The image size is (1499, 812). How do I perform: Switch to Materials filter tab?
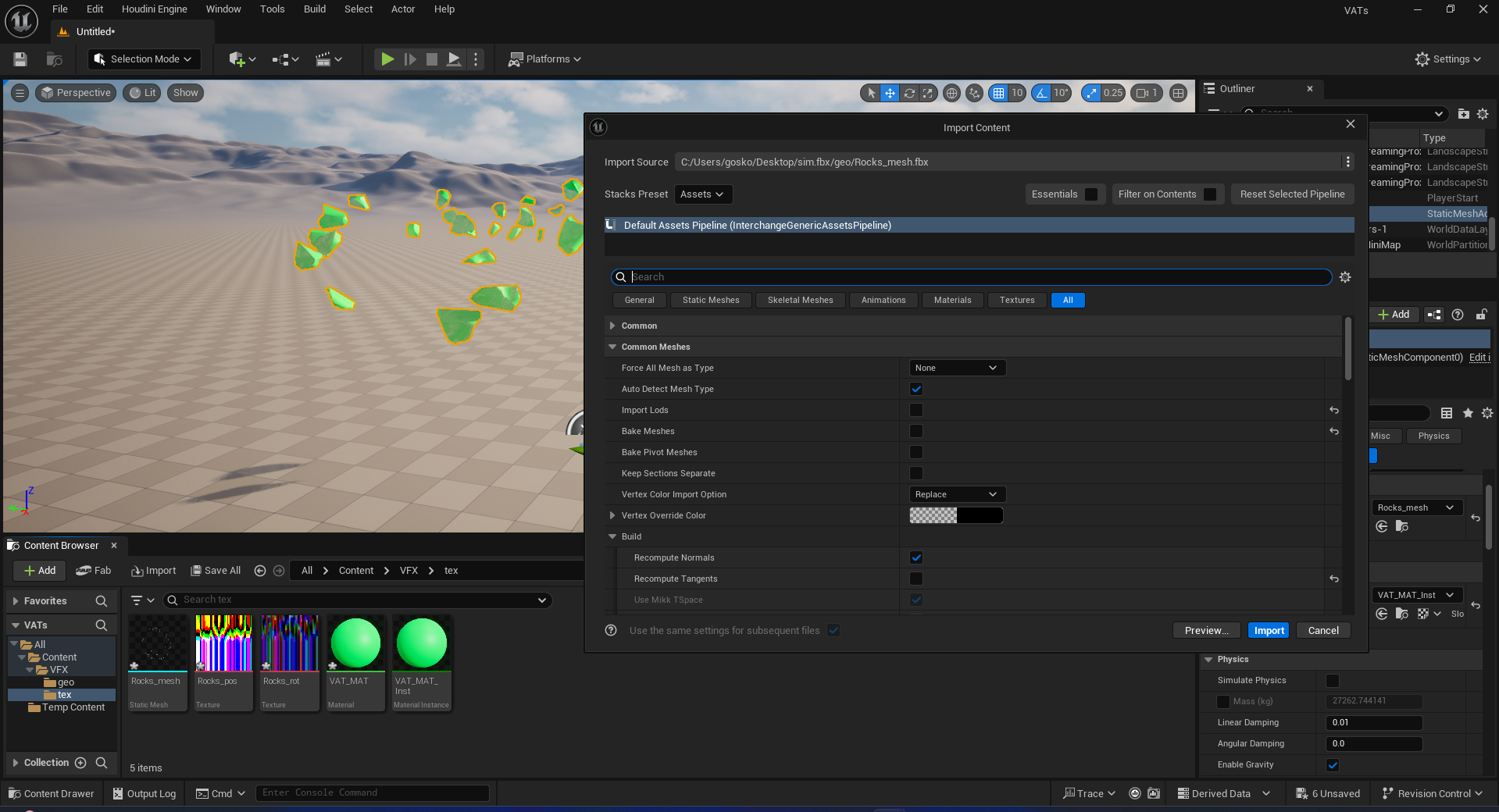tap(953, 300)
